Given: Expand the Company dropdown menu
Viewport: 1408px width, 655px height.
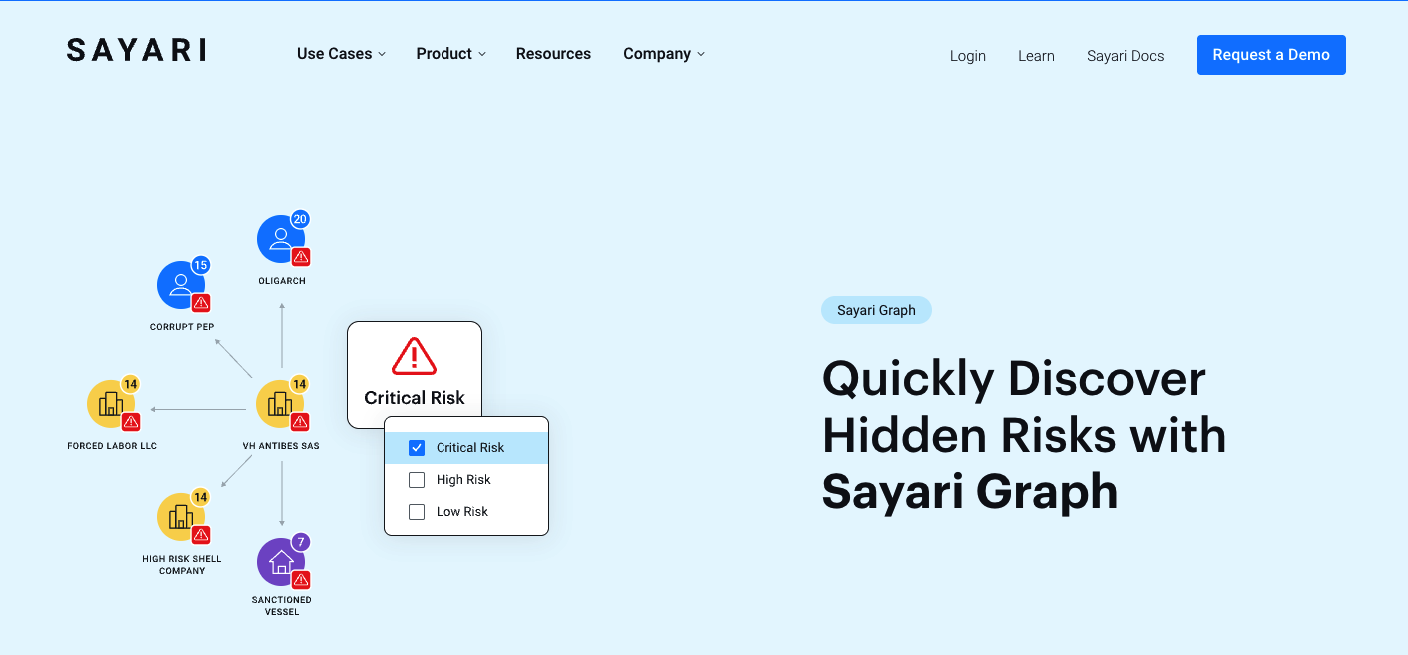Looking at the screenshot, I should pyautogui.click(x=663, y=54).
